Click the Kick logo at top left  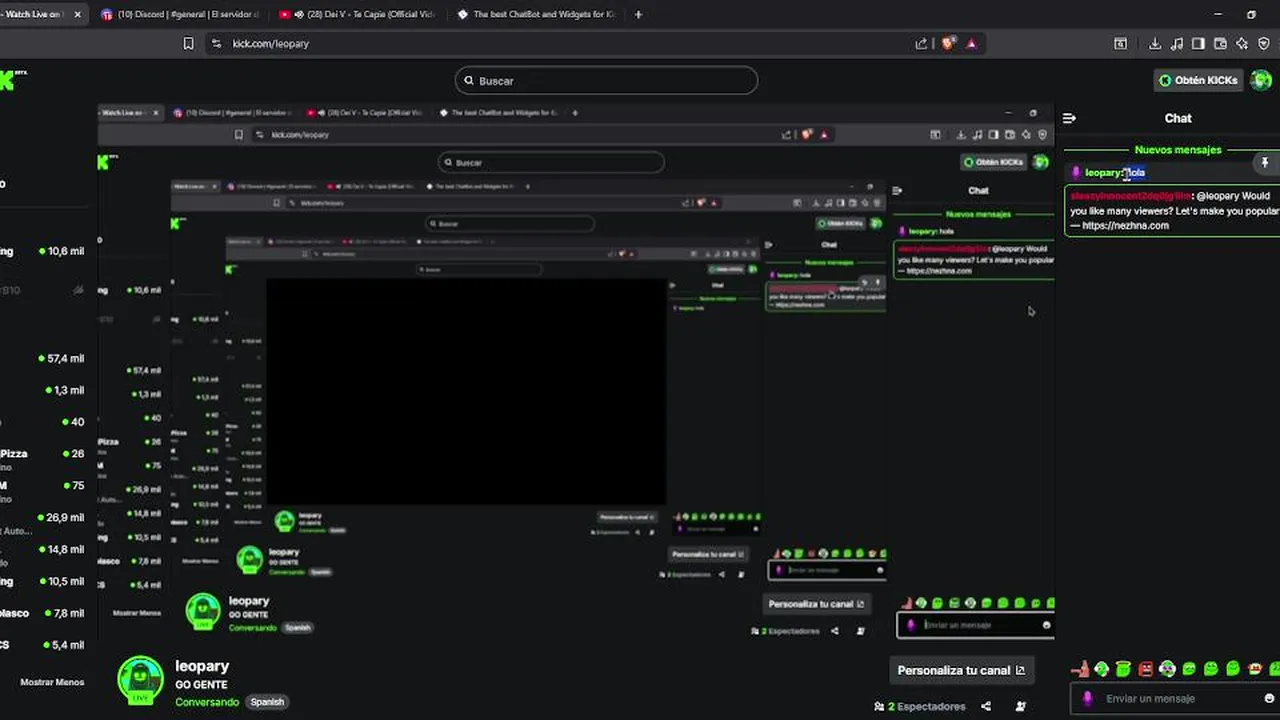pyautogui.click(x=12, y=80)
